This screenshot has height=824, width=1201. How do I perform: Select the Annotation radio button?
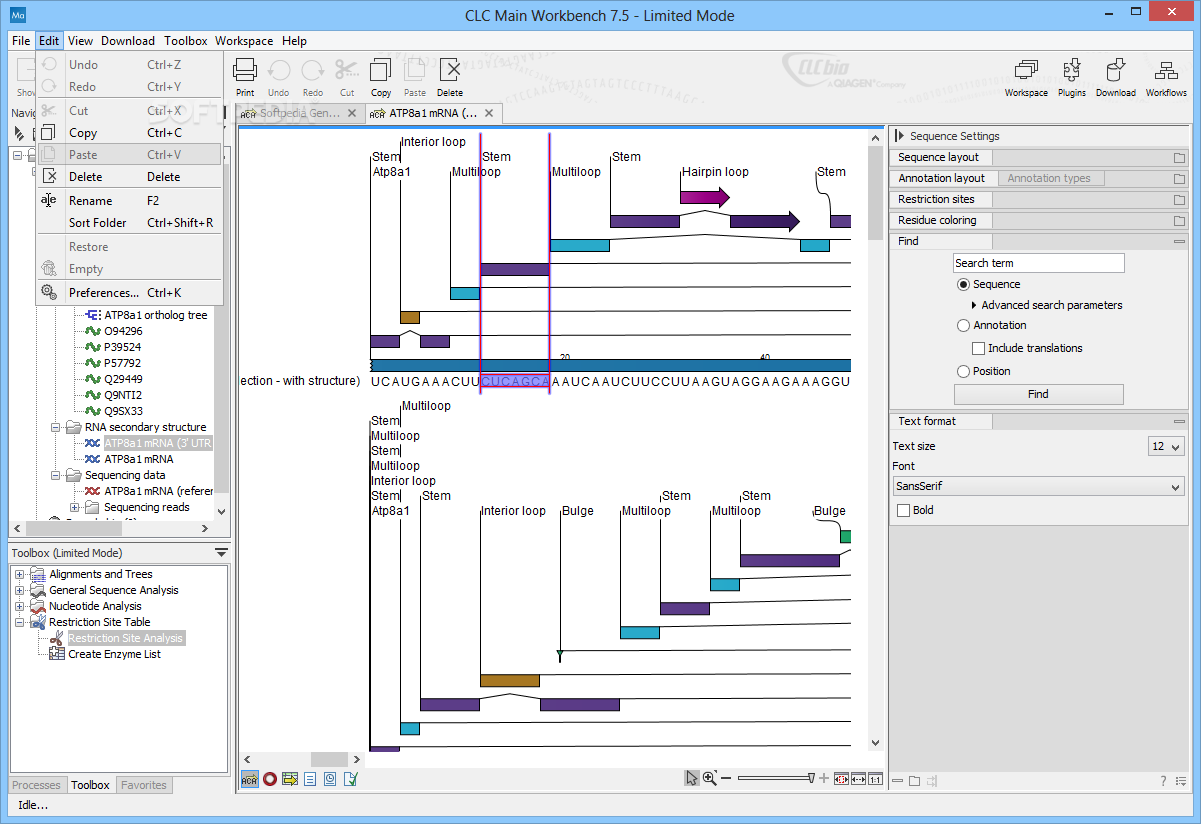click(964, 325)
